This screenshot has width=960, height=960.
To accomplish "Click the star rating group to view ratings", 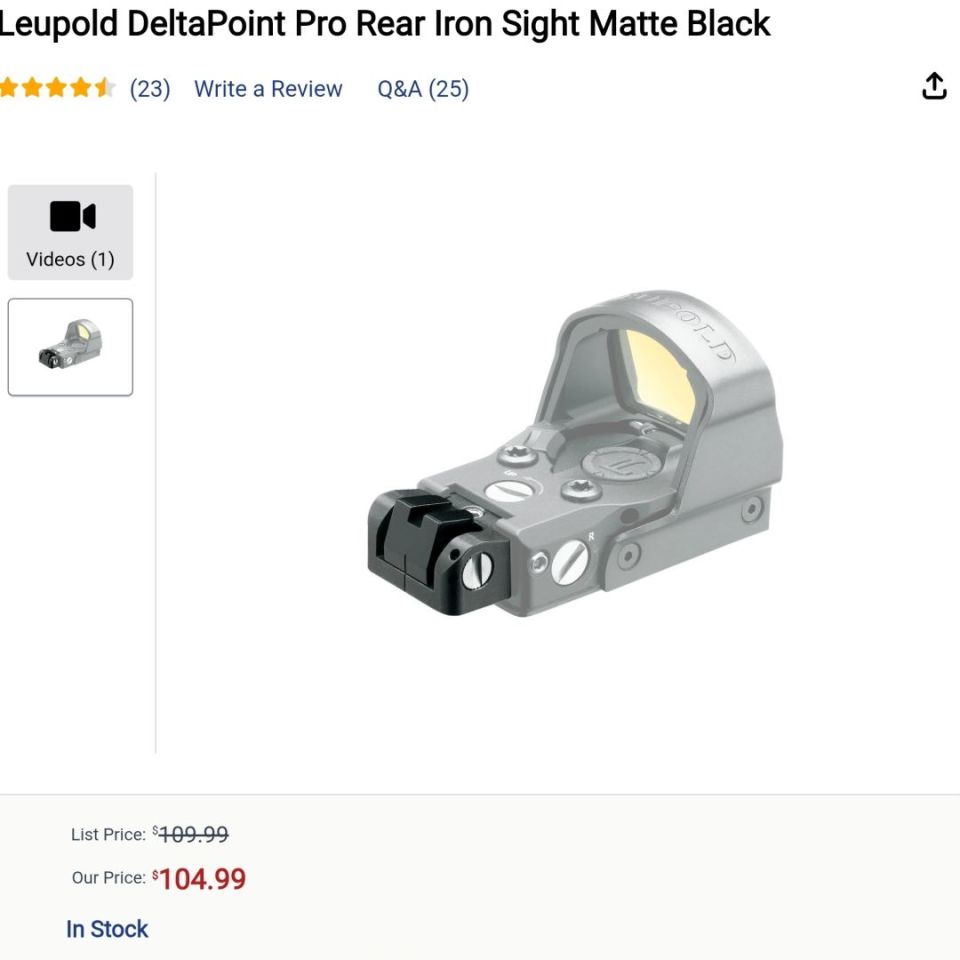I will (x=58, y=88).
